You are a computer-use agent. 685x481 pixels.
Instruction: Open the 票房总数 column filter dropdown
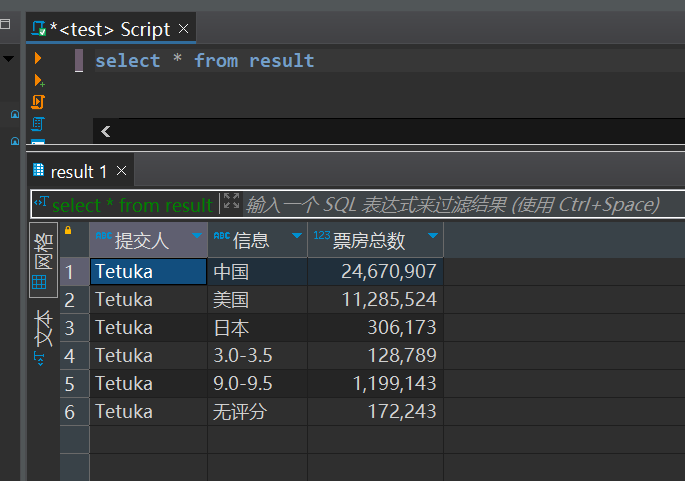pos(433,236)
